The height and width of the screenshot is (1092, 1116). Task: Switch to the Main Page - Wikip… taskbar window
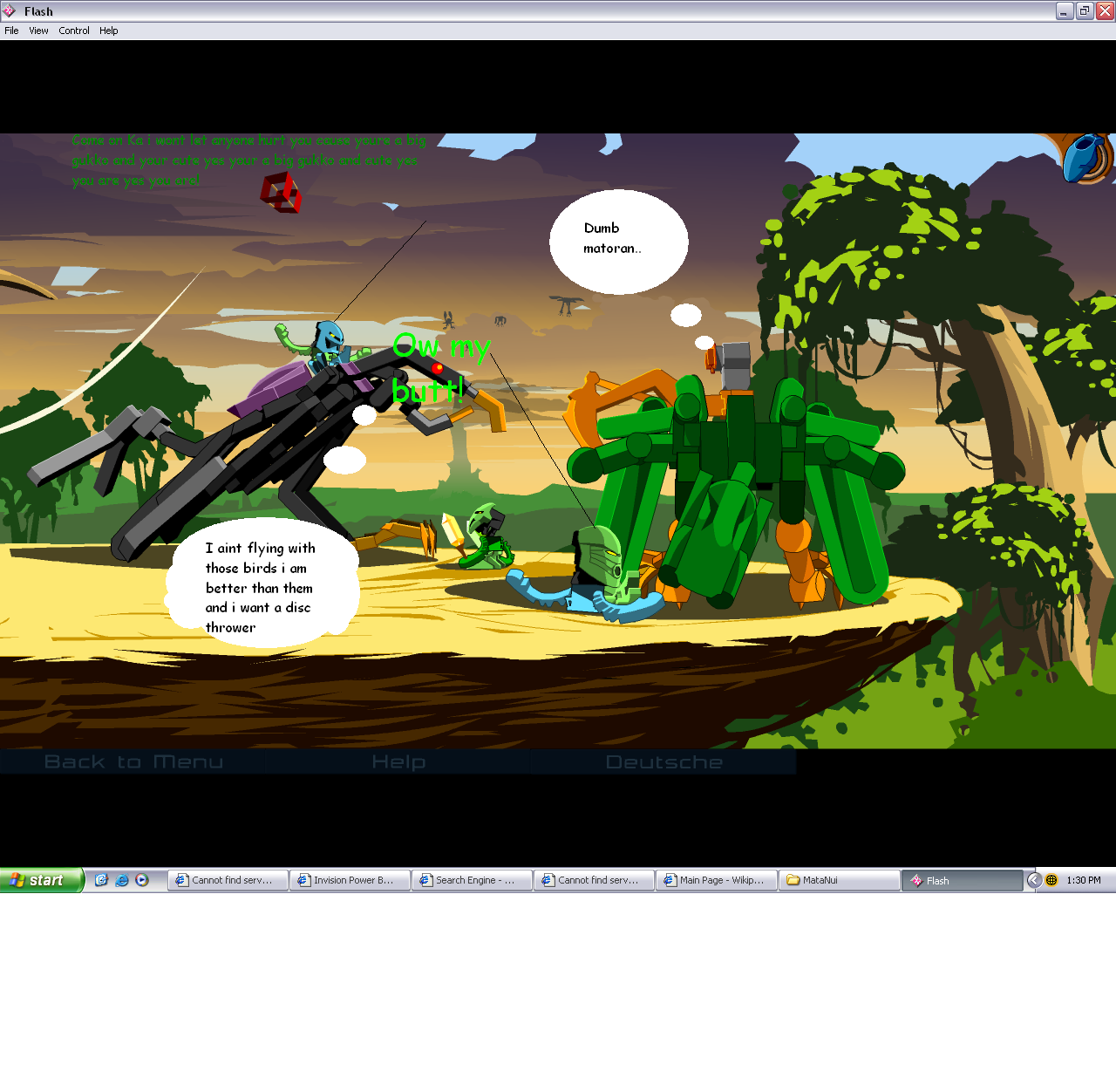point(716,881)
